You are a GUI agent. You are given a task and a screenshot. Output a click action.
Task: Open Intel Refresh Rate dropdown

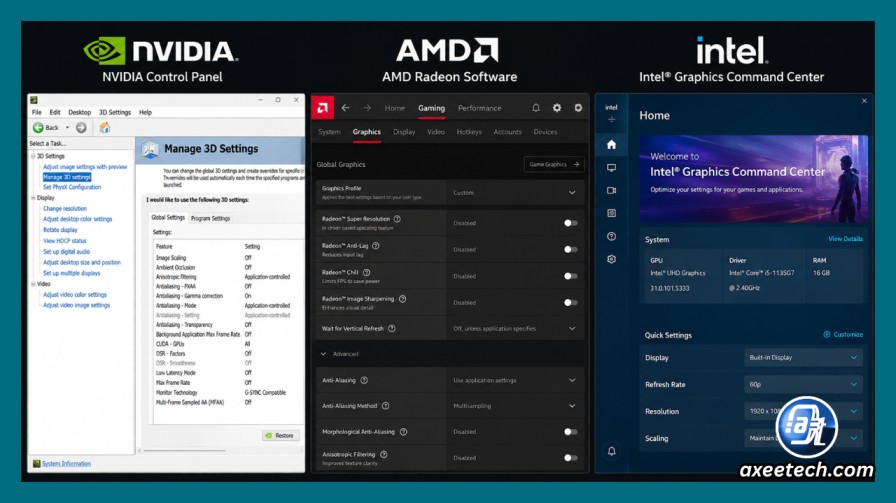(x=803, y=385)
